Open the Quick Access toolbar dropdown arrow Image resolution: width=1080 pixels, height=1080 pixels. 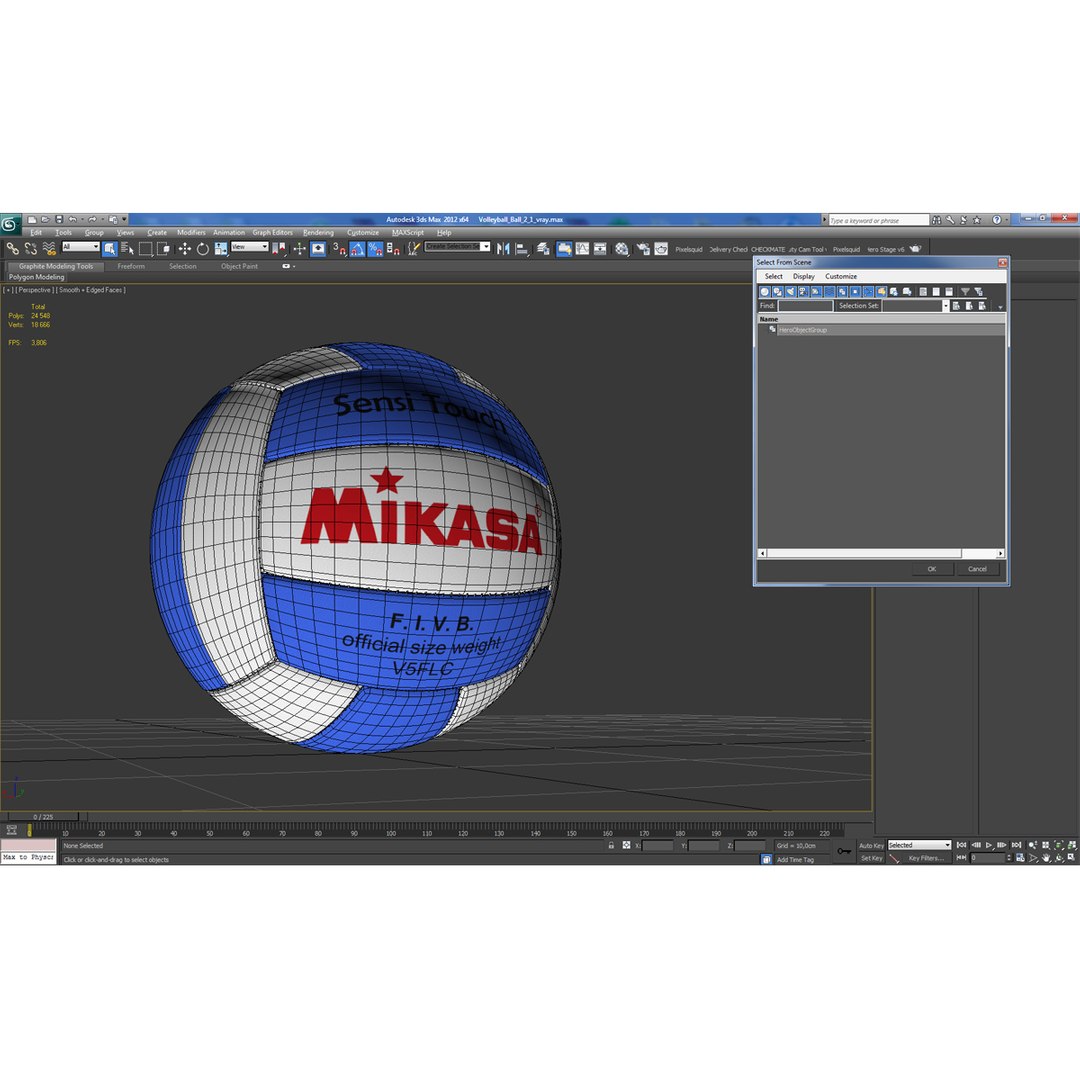point(125,219)
